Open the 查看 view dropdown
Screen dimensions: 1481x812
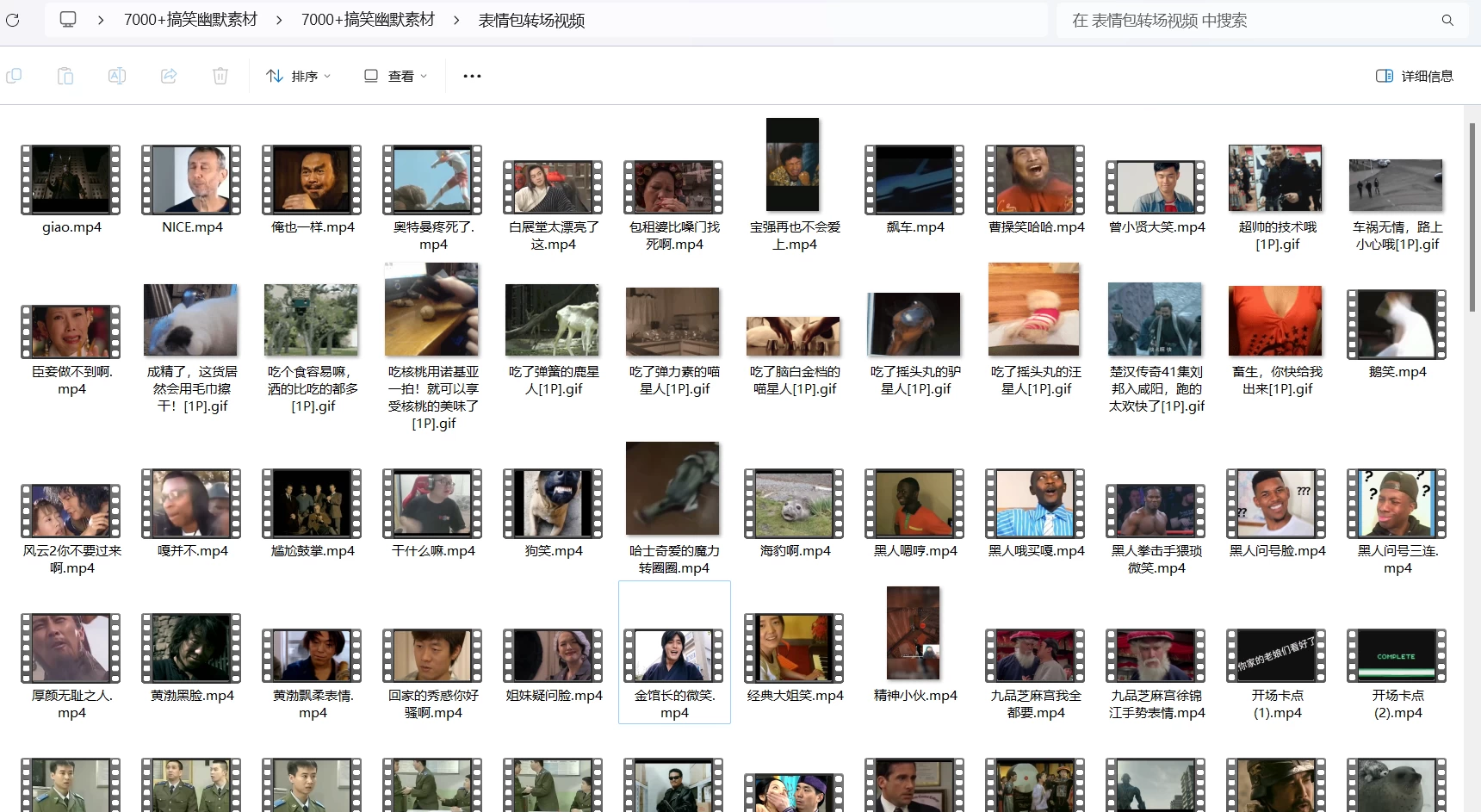(395, 76)
